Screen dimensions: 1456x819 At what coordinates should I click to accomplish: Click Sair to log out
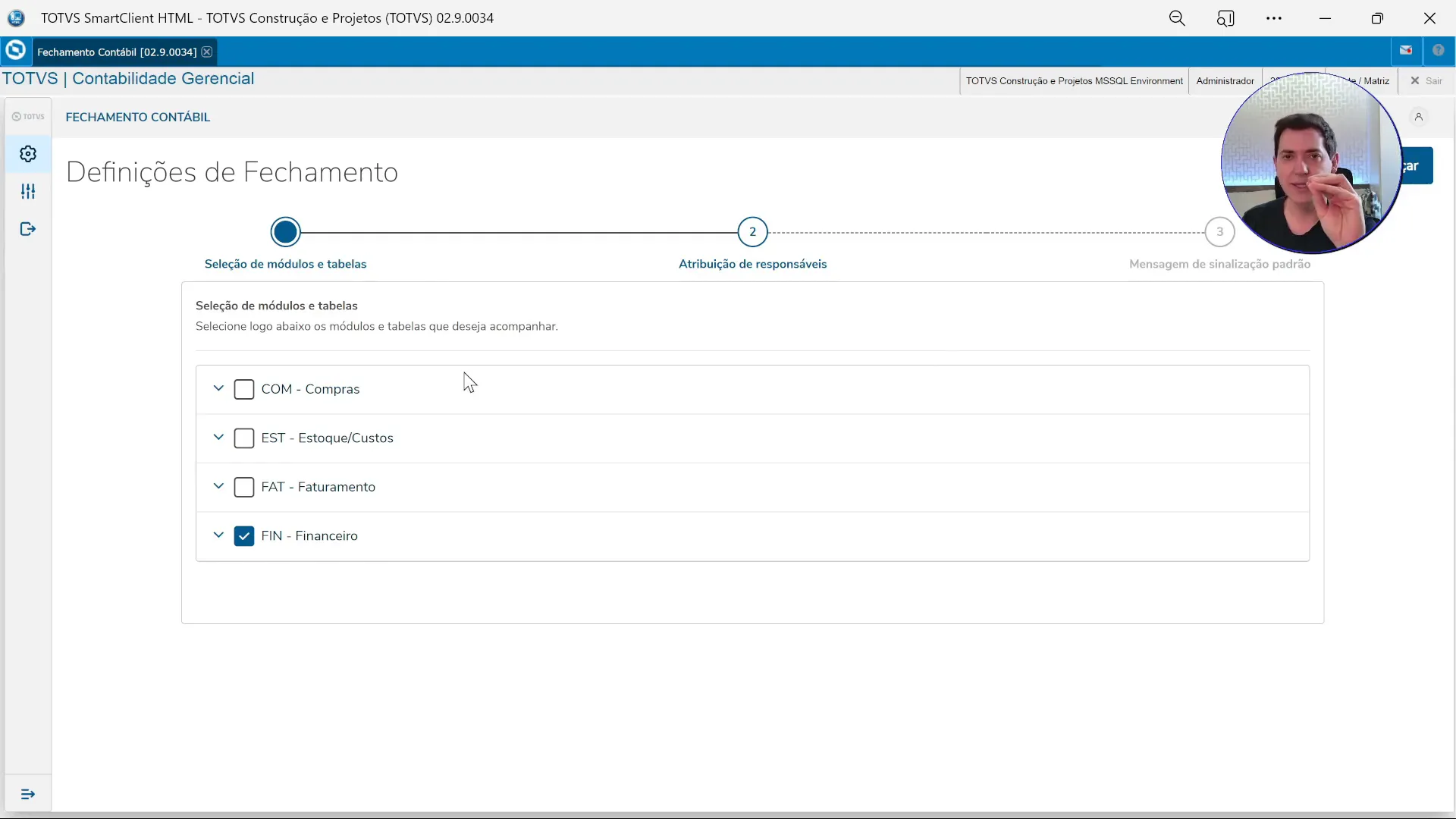1429,81
